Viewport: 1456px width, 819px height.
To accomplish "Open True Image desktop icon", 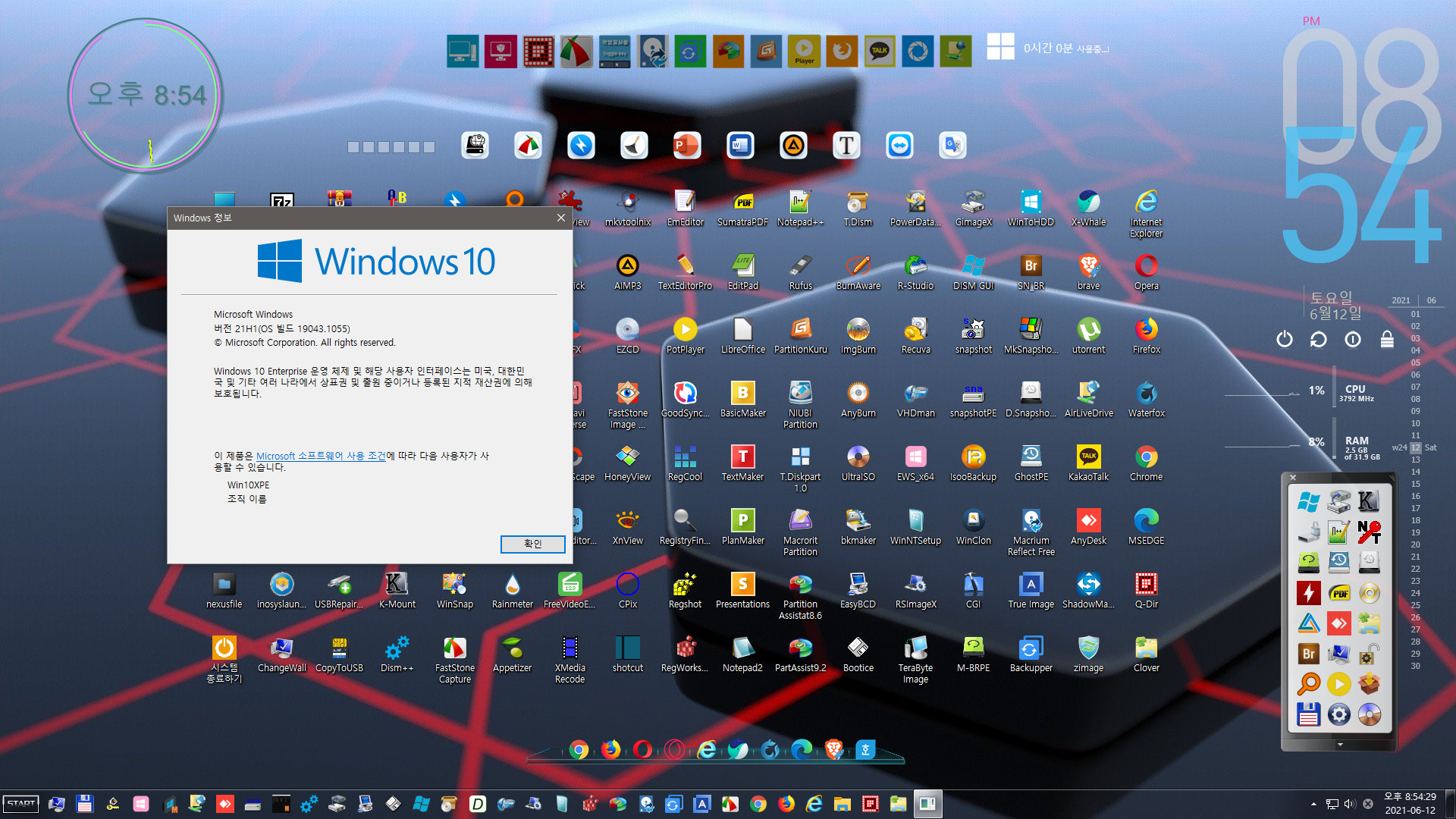I will pyautogui.click(x=1031, y=590).
